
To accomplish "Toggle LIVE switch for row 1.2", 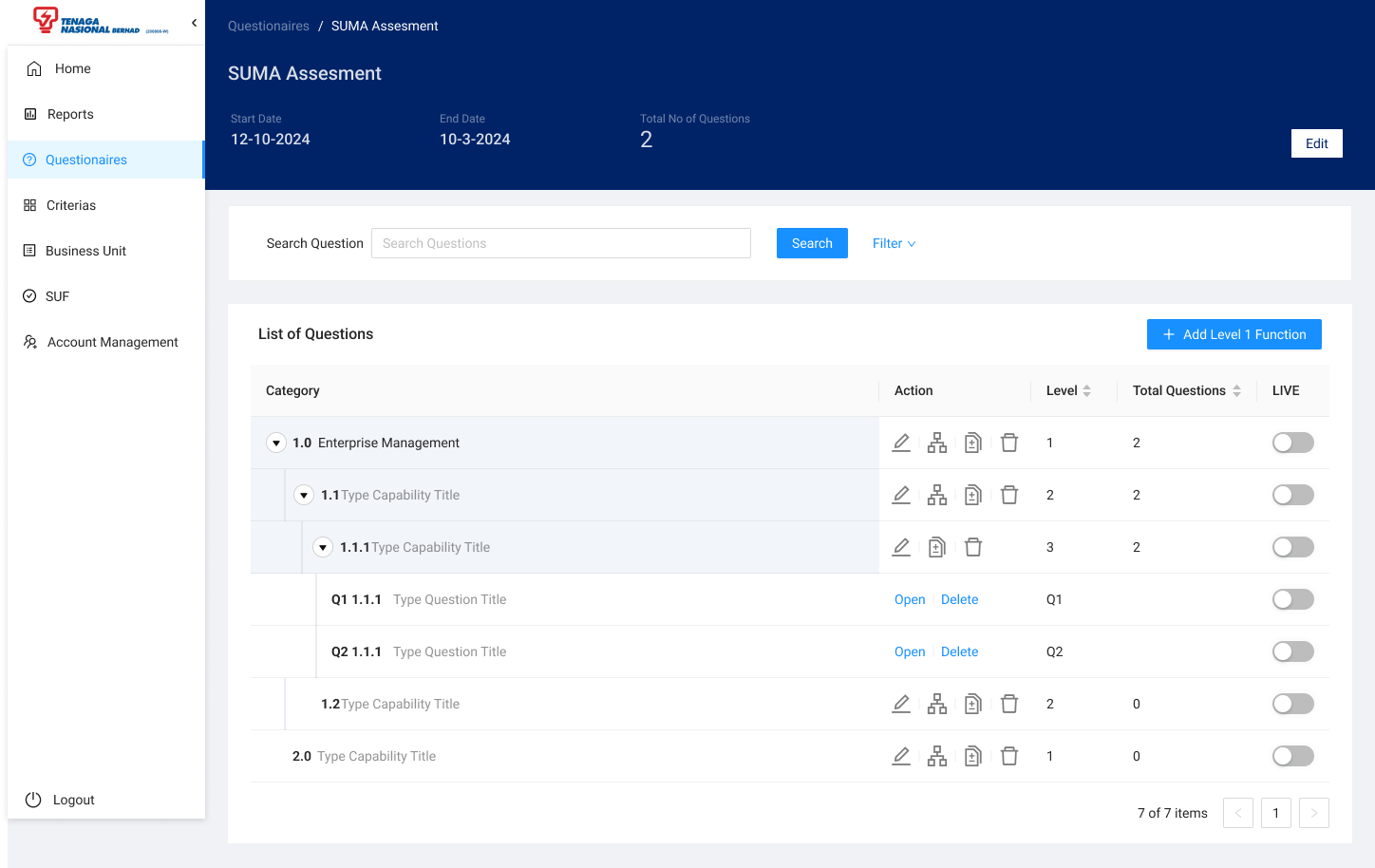I will point(1293,704).
